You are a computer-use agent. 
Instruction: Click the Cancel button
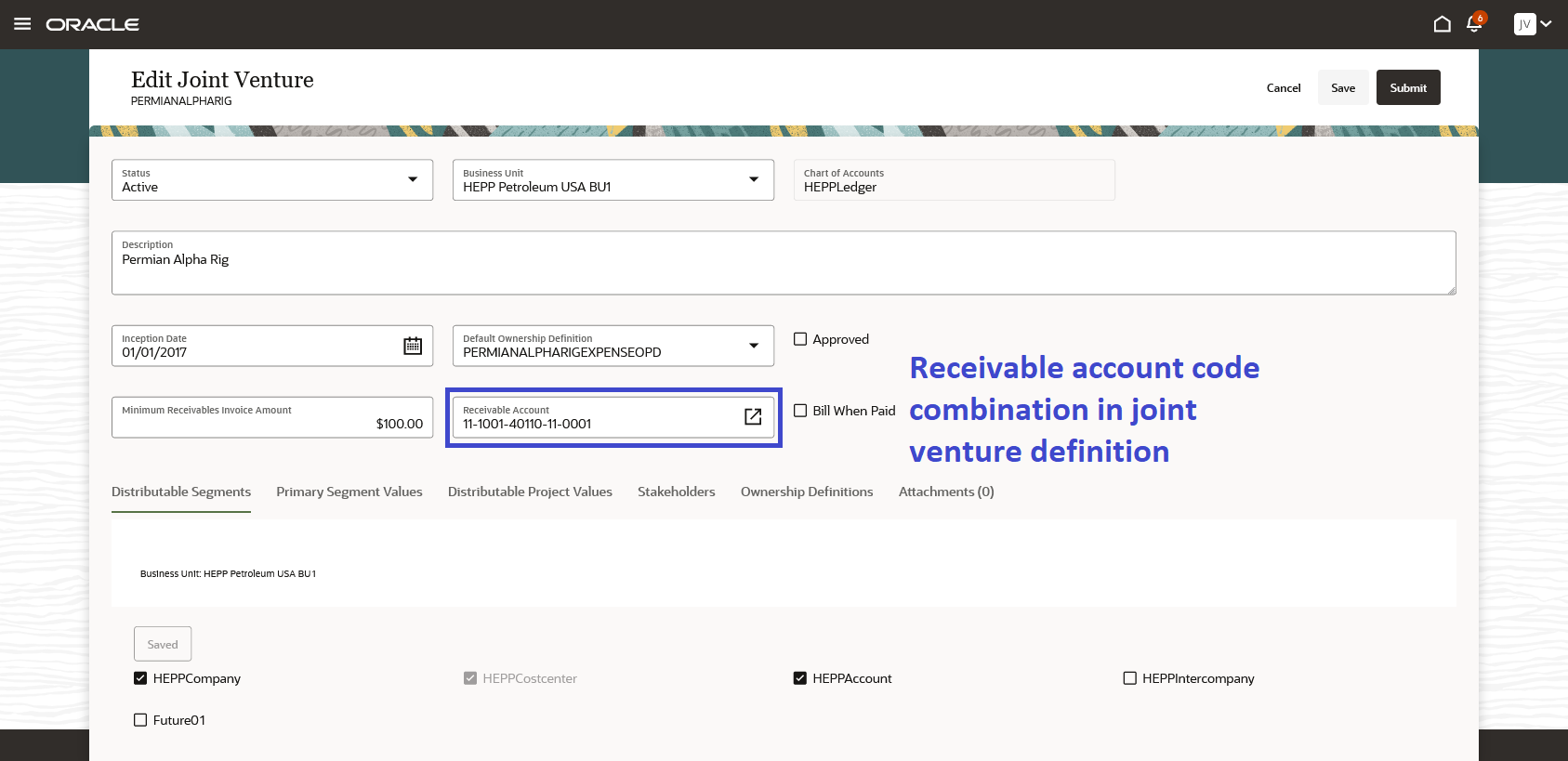(1284, 87)
